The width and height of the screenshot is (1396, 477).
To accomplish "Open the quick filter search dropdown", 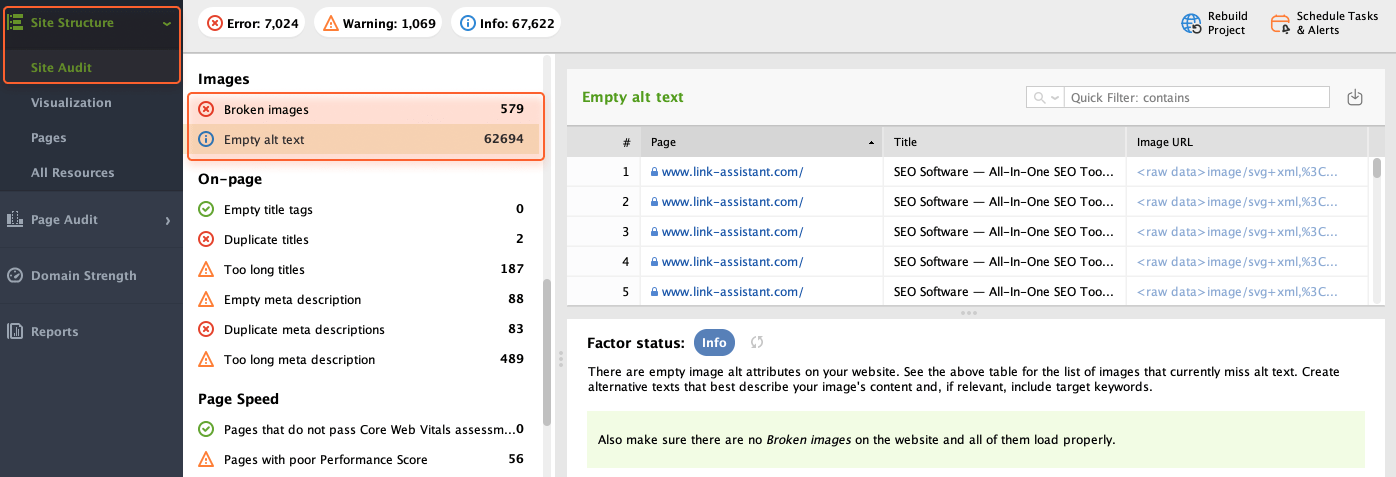I will pos(1045,97).
